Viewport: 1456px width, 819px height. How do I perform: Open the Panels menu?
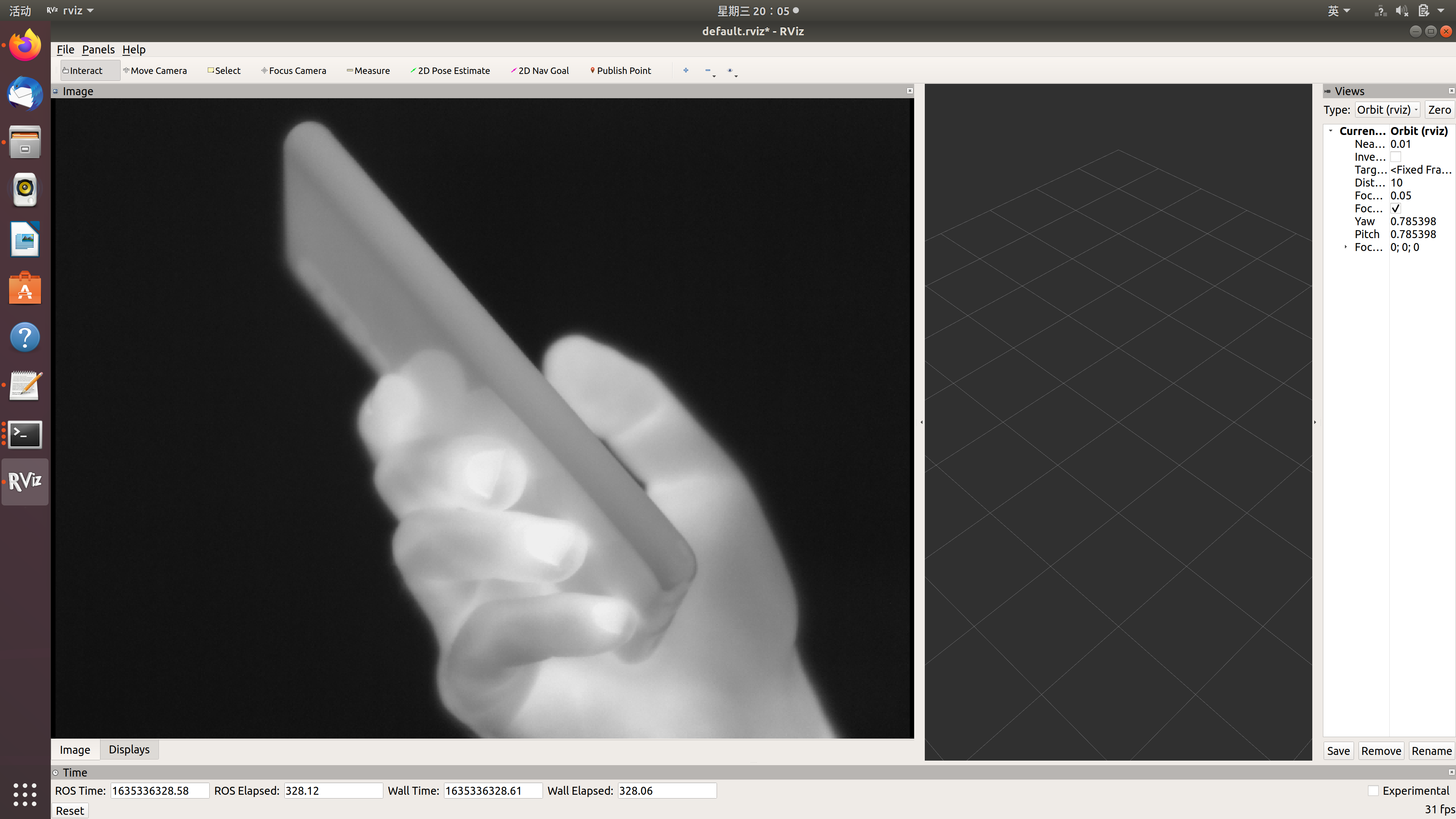[x=98, y=50]
